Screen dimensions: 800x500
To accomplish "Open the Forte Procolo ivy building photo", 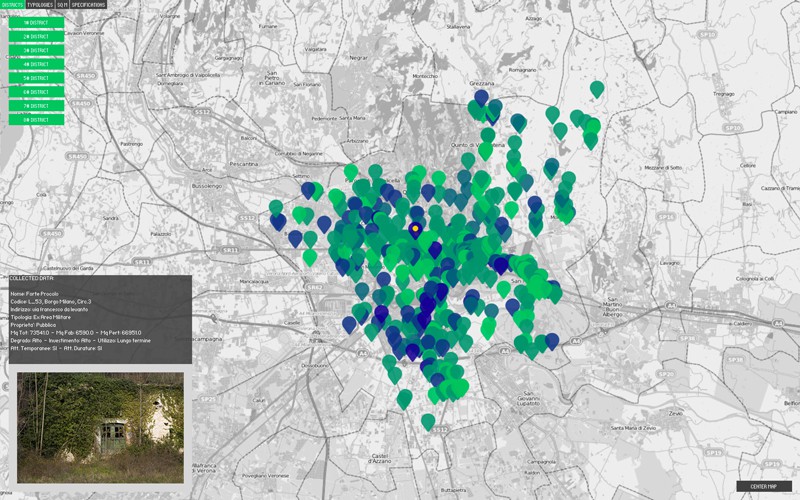I will coord(101,428).
